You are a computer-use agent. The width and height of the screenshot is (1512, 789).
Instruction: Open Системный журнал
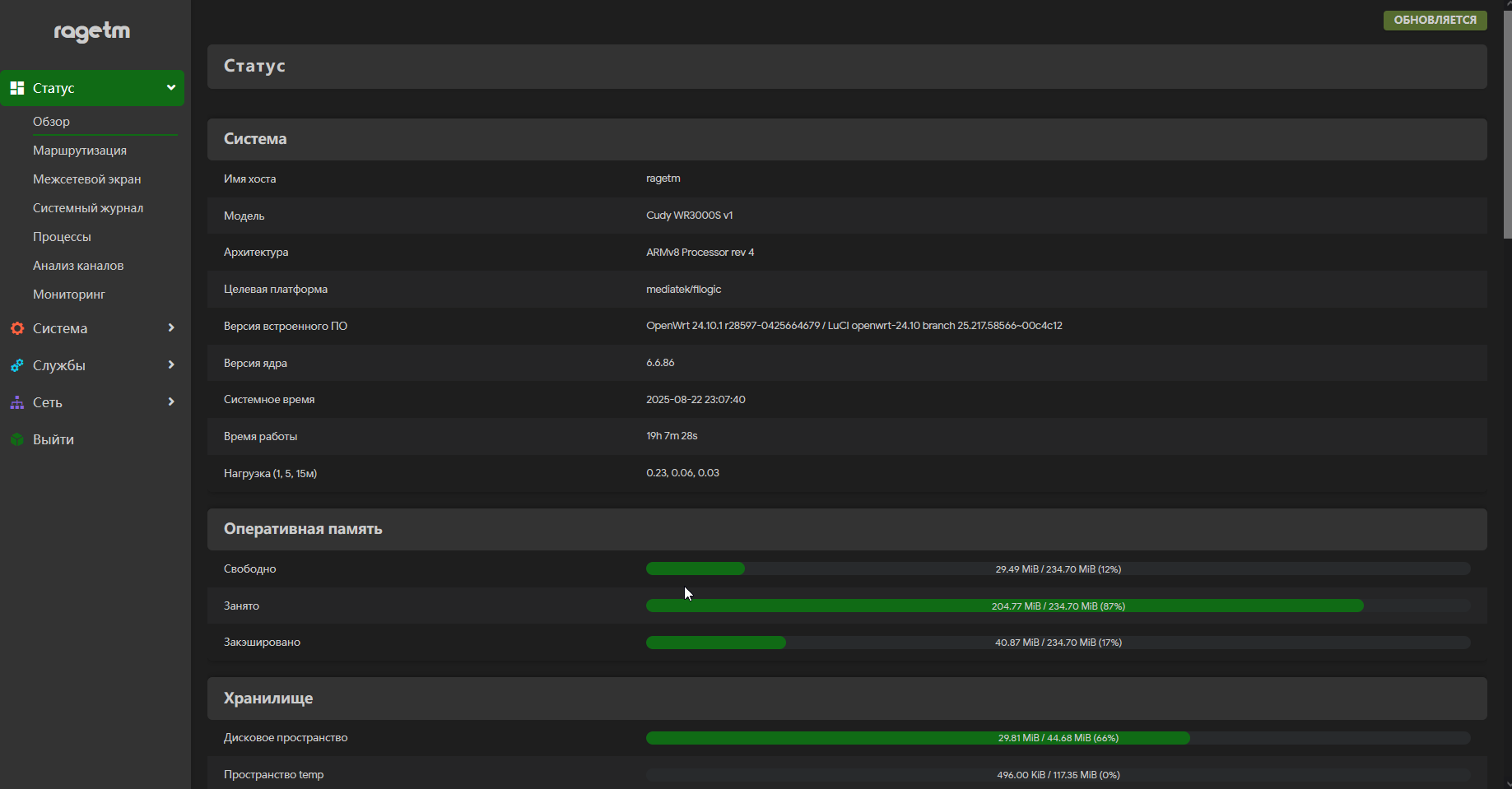[88, 208]
